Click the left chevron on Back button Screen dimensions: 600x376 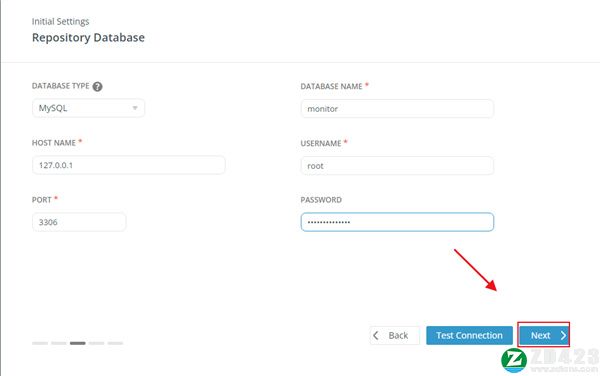point(376,335)
